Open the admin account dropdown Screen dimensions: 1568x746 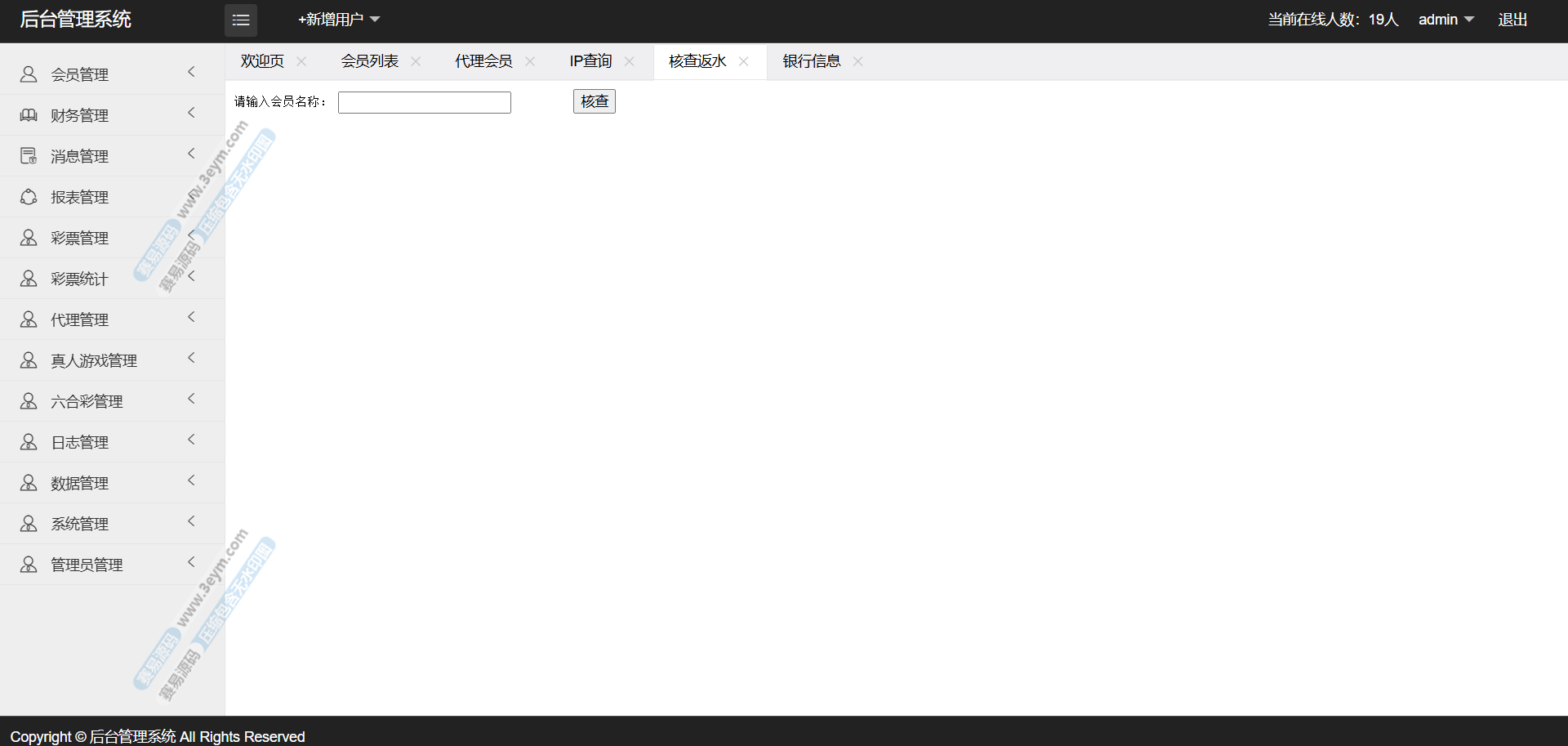click(1445, 20)
